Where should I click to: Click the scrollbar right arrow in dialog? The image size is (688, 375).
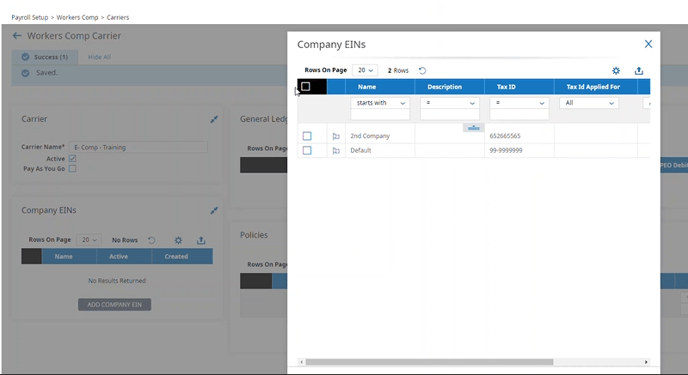646,362
